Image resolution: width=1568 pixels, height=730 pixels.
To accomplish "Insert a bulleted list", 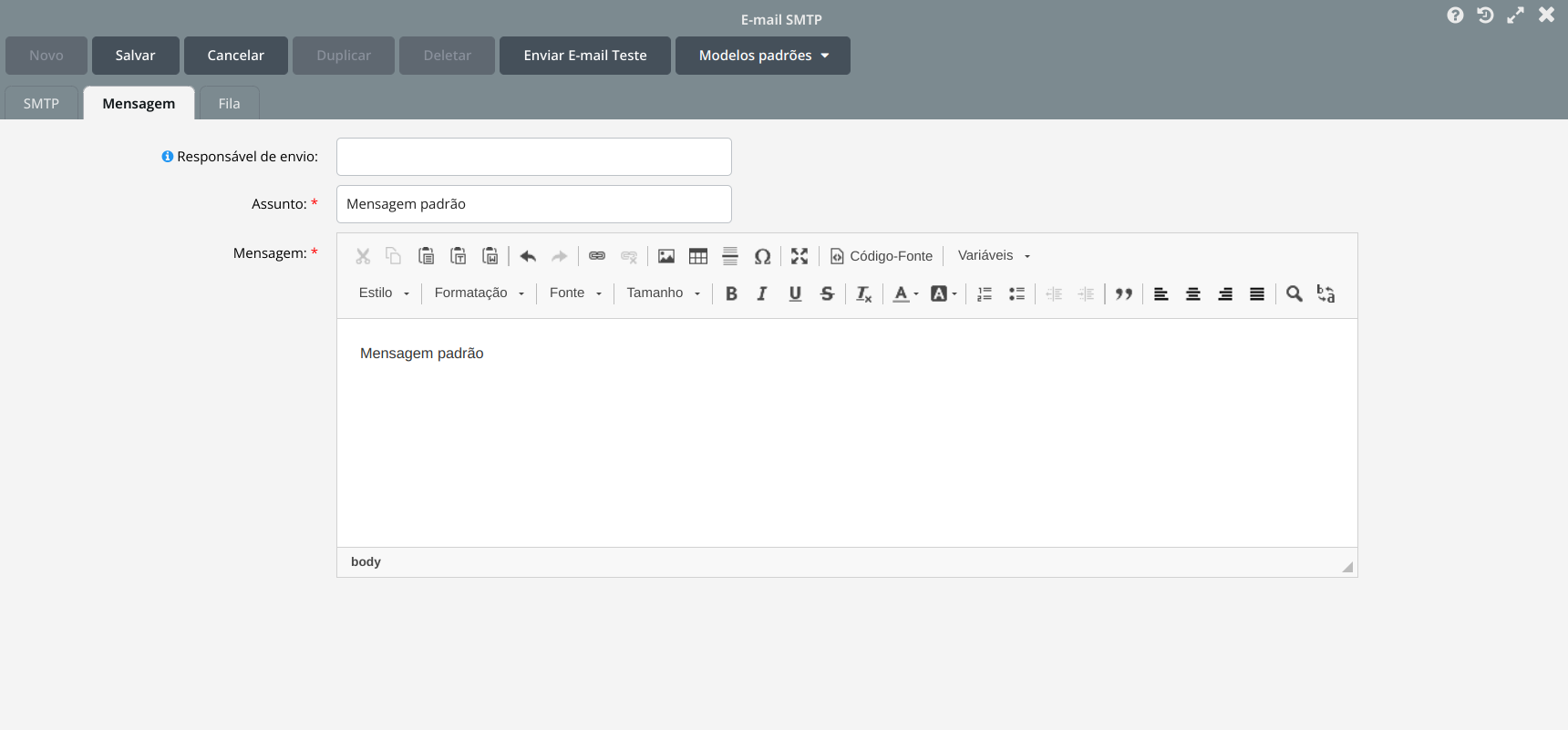I will pyautogui.click(x=1016, y=293).
